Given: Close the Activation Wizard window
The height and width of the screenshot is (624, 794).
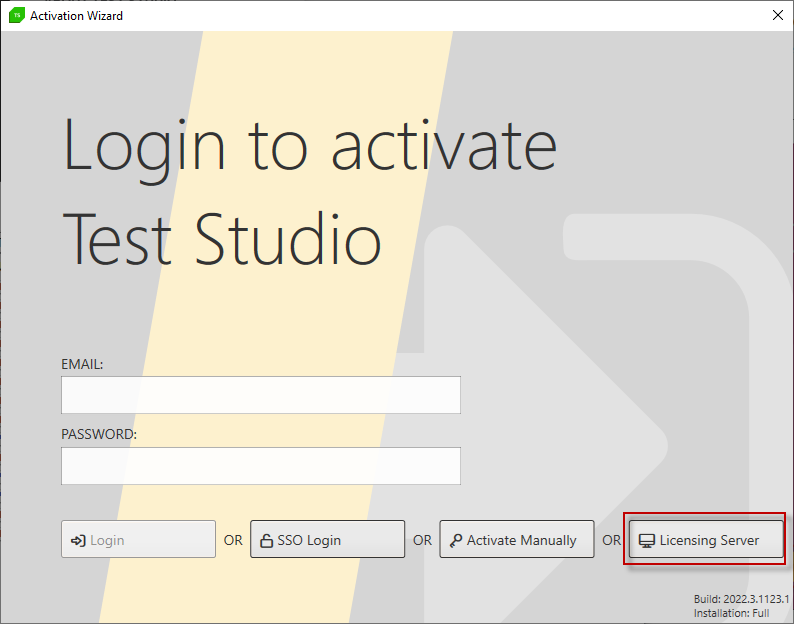Looking at the screenshot, I should 778,15.
